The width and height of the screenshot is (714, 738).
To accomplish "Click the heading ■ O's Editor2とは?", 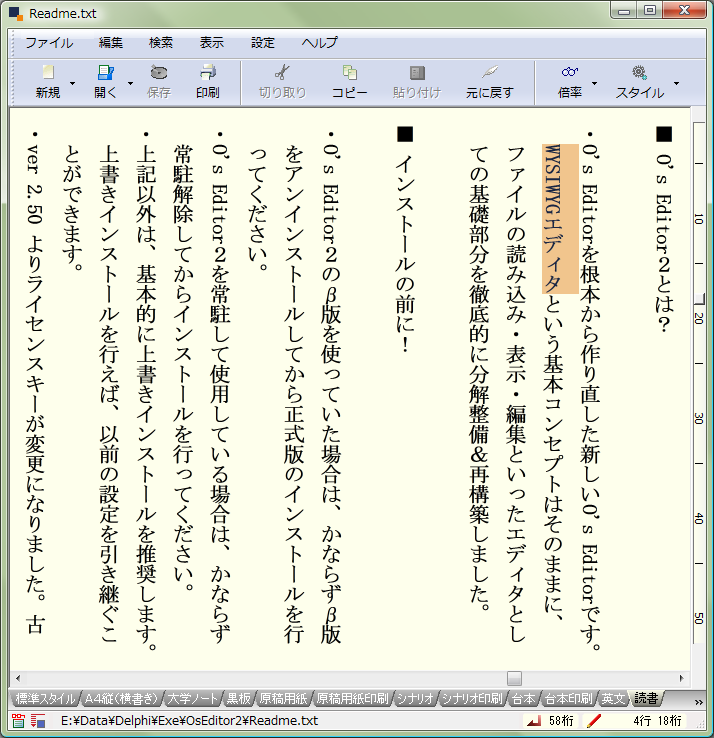I will pos(664,230).
